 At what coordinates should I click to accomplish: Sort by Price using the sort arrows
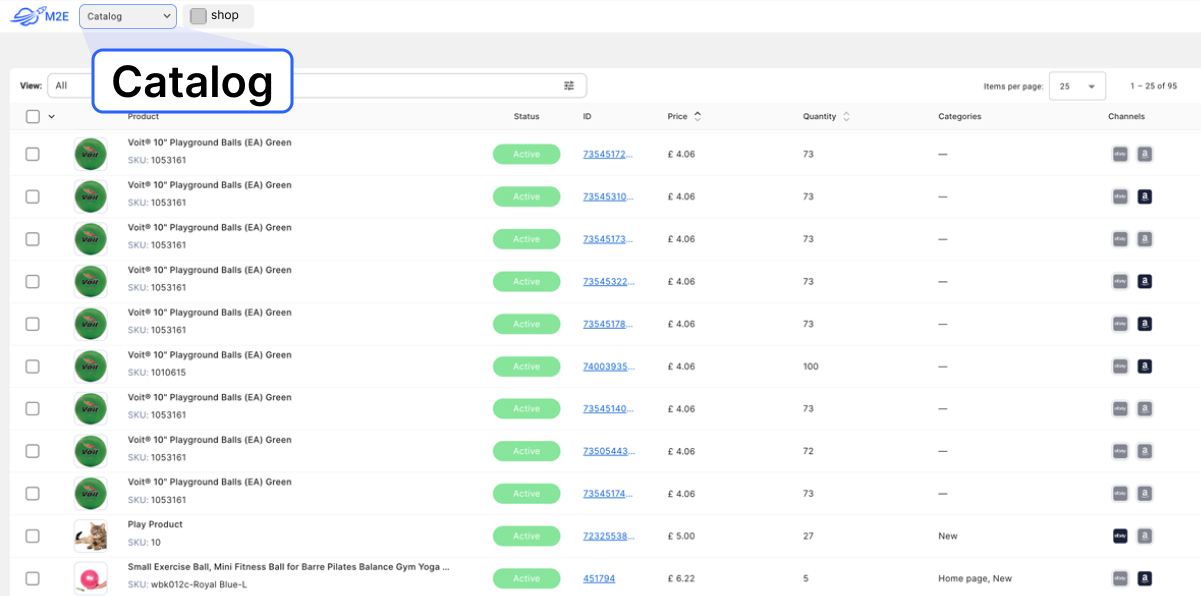click(697, 117)
